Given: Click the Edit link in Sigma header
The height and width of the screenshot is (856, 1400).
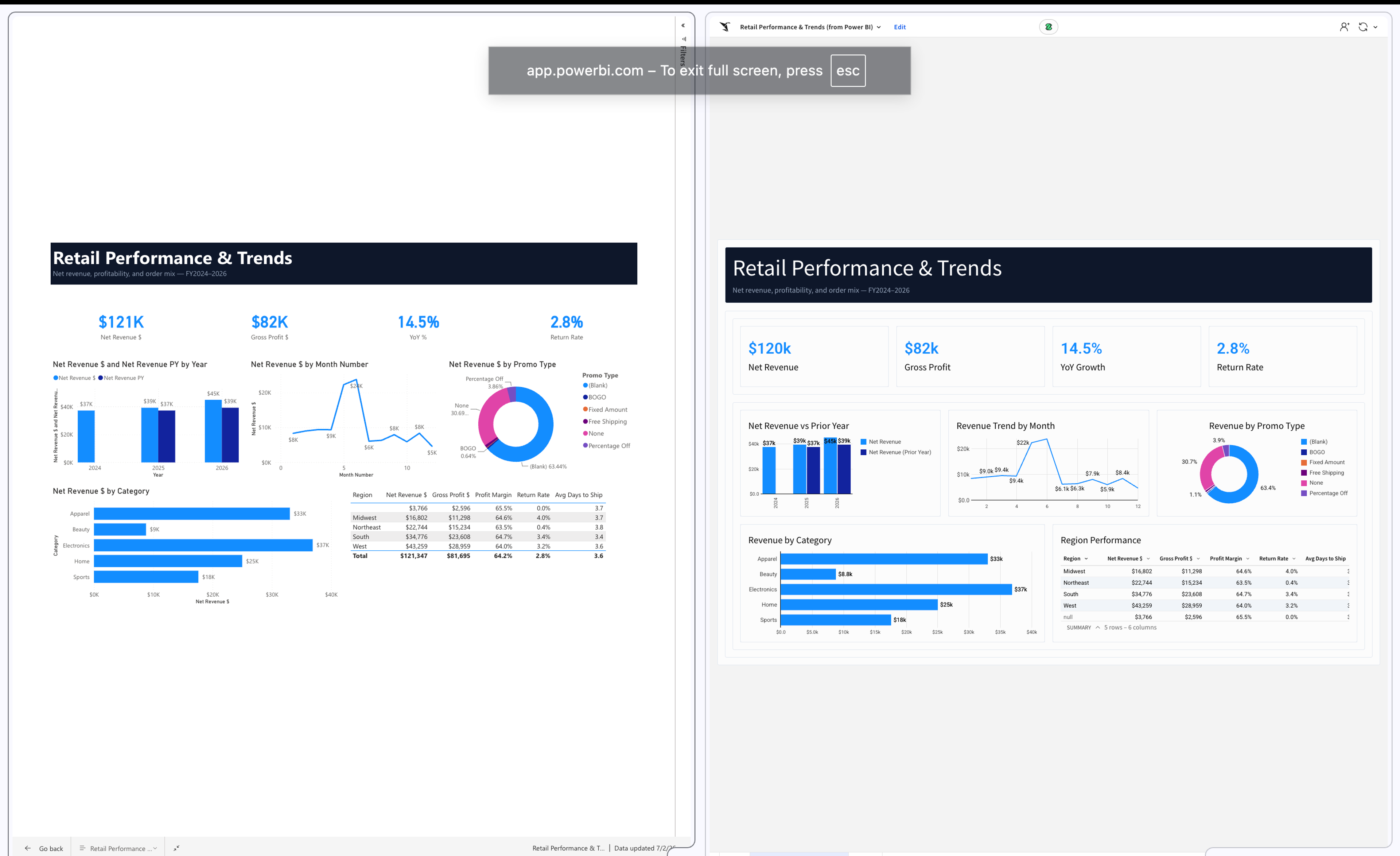Looking at the screenshot, I should (x=899, y=27).
